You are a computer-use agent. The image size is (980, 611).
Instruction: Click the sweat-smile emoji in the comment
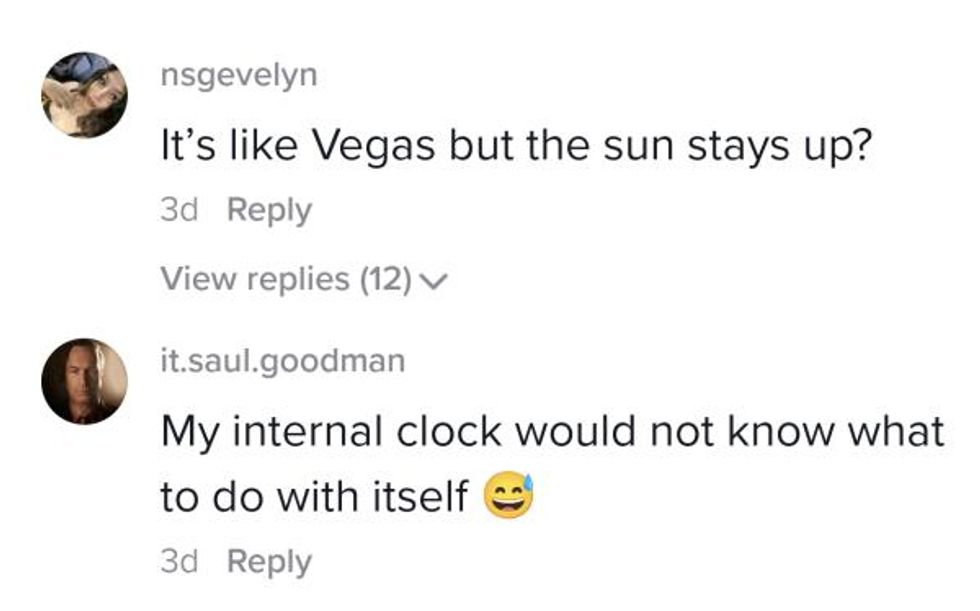pyautogui.click(x=509, y=495)
